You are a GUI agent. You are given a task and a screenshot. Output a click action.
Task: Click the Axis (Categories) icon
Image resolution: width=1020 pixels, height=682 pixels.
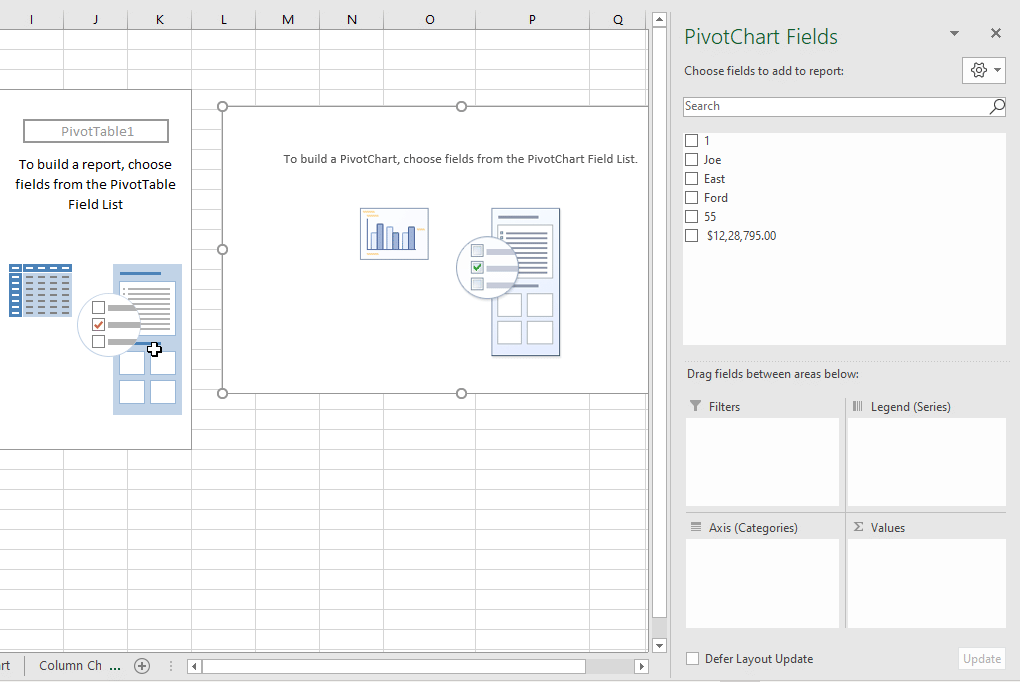[692, 527]
